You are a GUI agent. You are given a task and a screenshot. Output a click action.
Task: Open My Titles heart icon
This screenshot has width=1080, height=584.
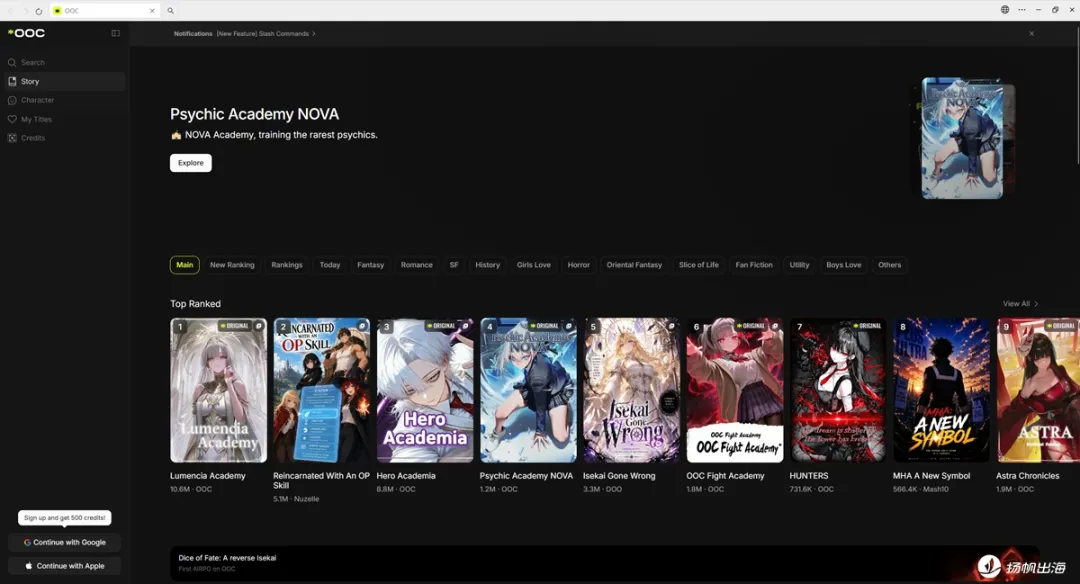point(12,119)
